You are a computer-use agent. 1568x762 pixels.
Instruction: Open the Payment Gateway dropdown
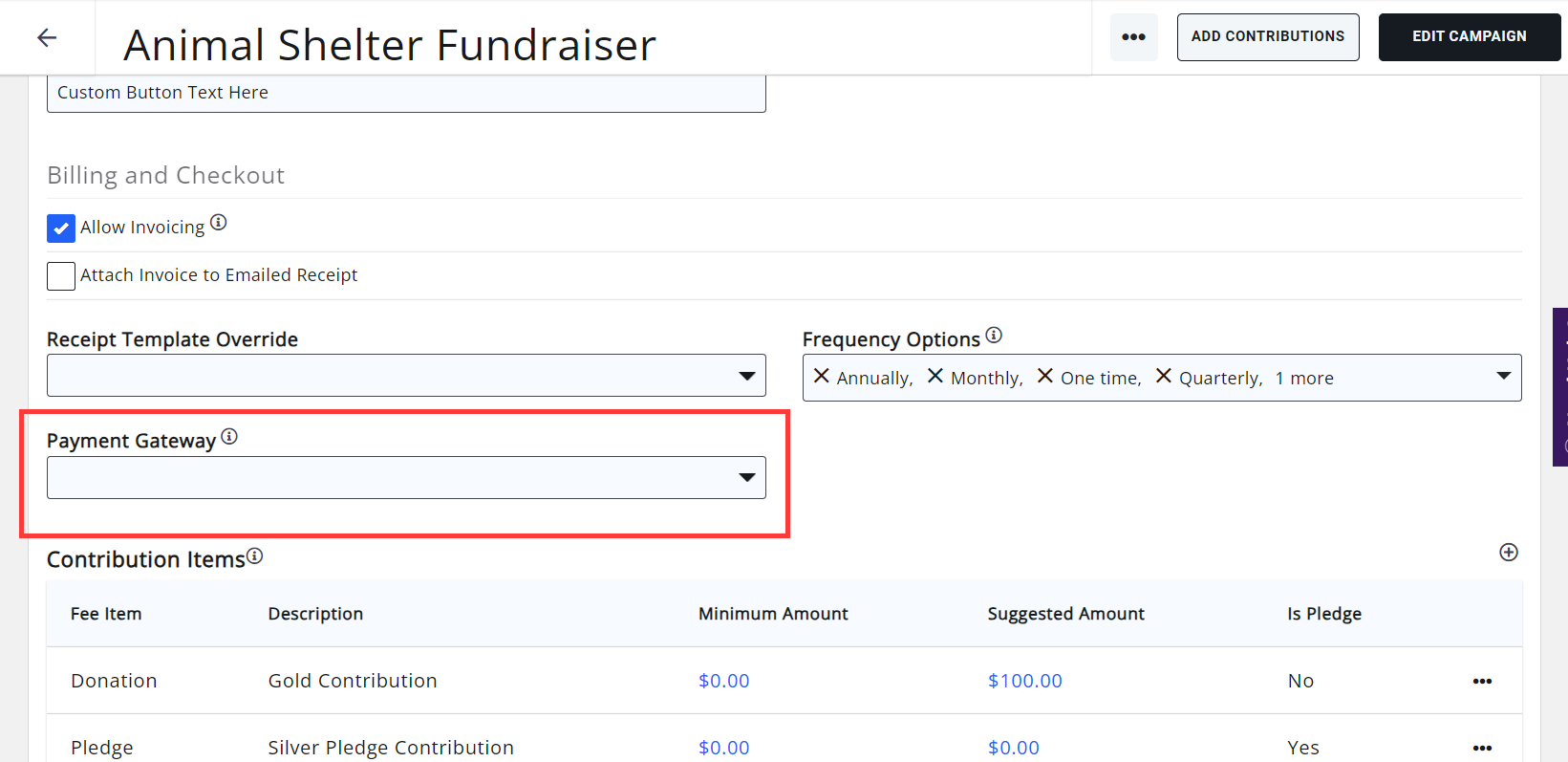point(406,477)
